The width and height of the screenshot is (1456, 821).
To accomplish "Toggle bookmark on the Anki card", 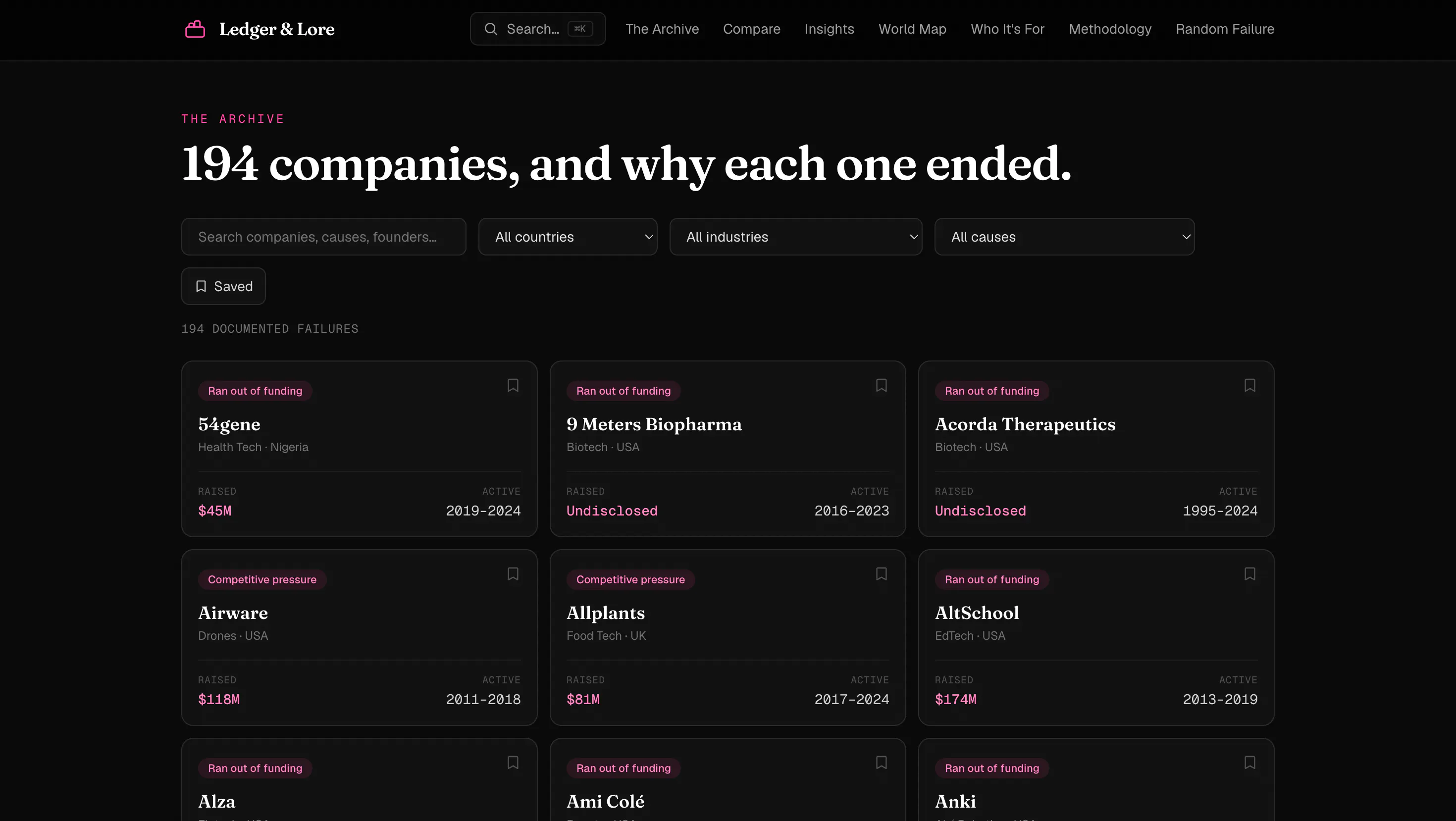I will coord(1249,763).
